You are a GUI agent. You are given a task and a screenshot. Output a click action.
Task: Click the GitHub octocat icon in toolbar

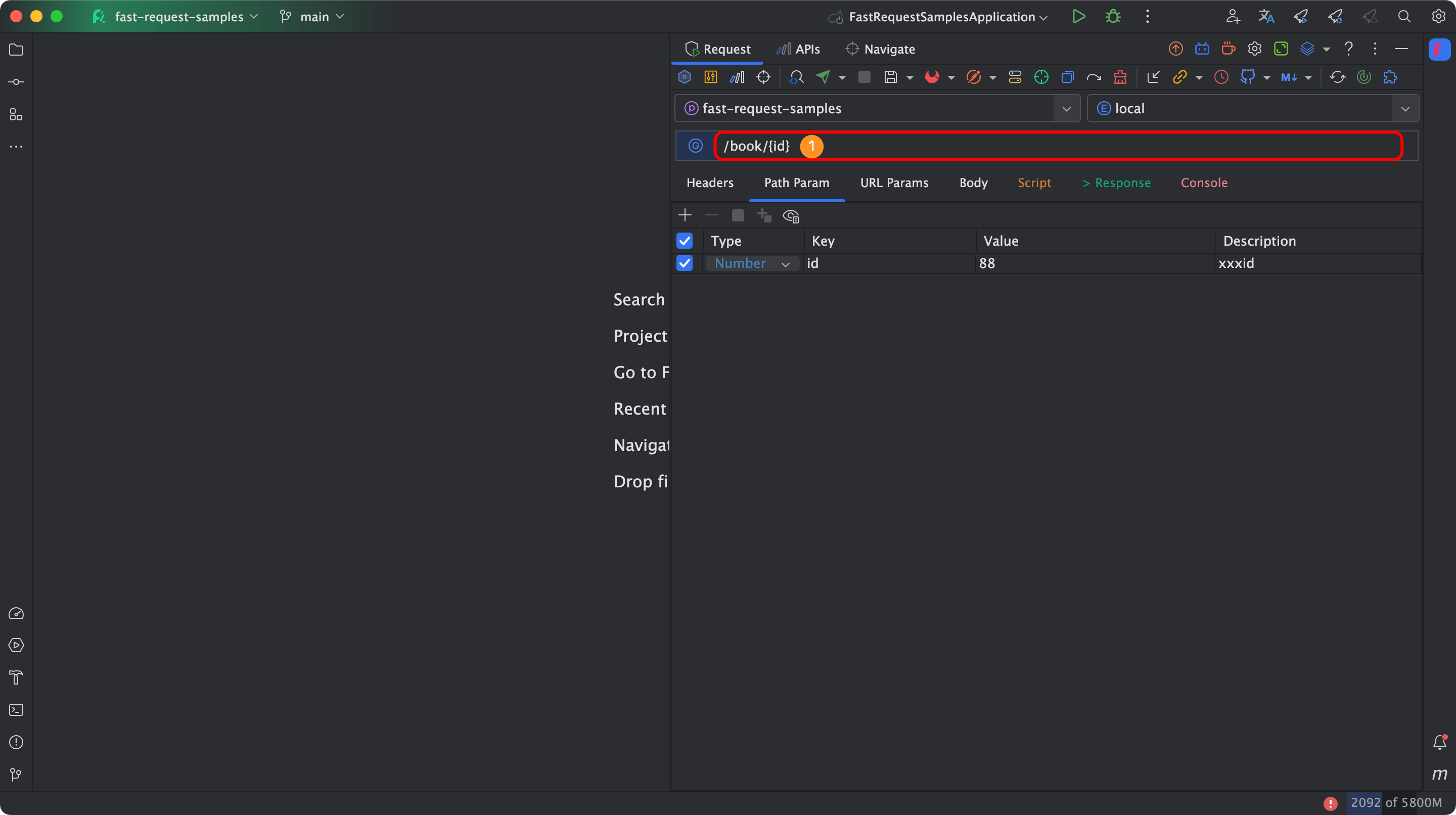(x=1247, y=77)
